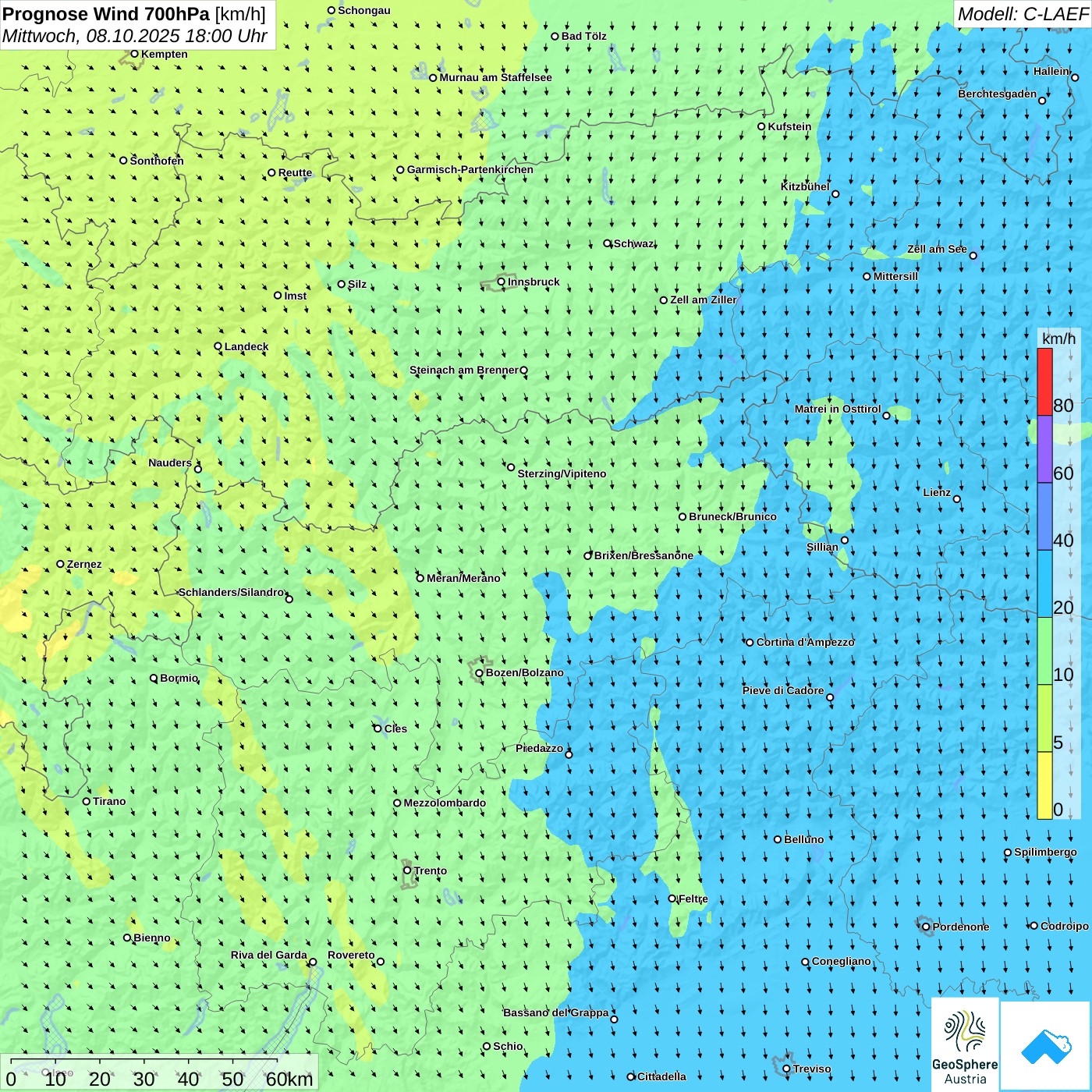Click the Zell am See label

[937, 249]
